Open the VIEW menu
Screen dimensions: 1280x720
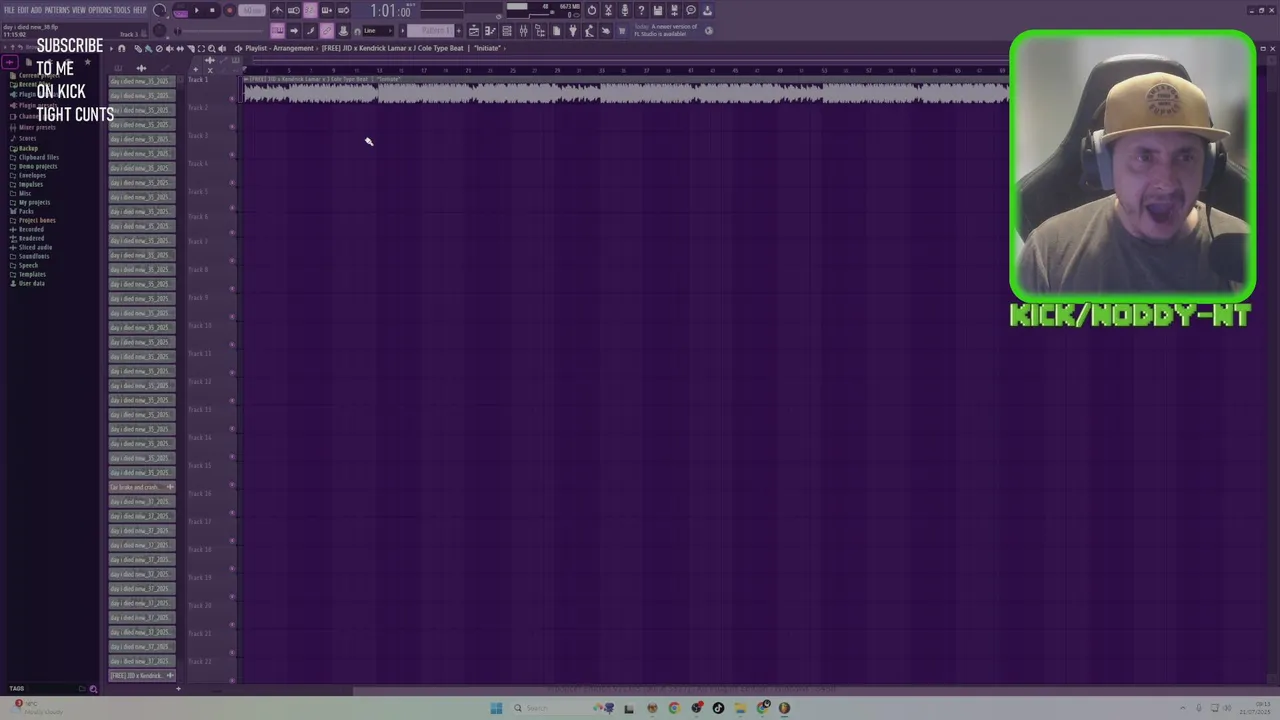tap(79, 10)
